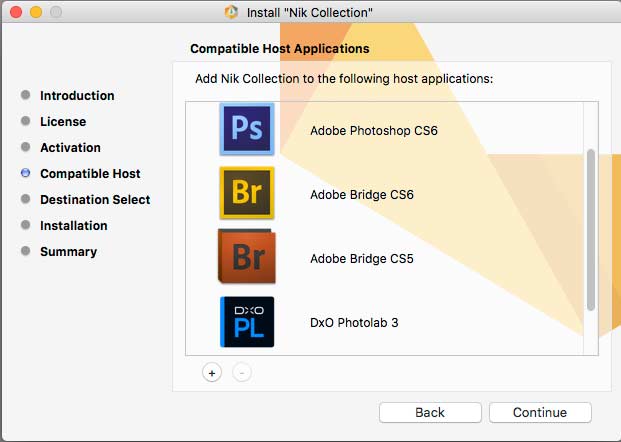
Task: Select the Adobe Bridge CS5 label
Action: tap(362, 259)
